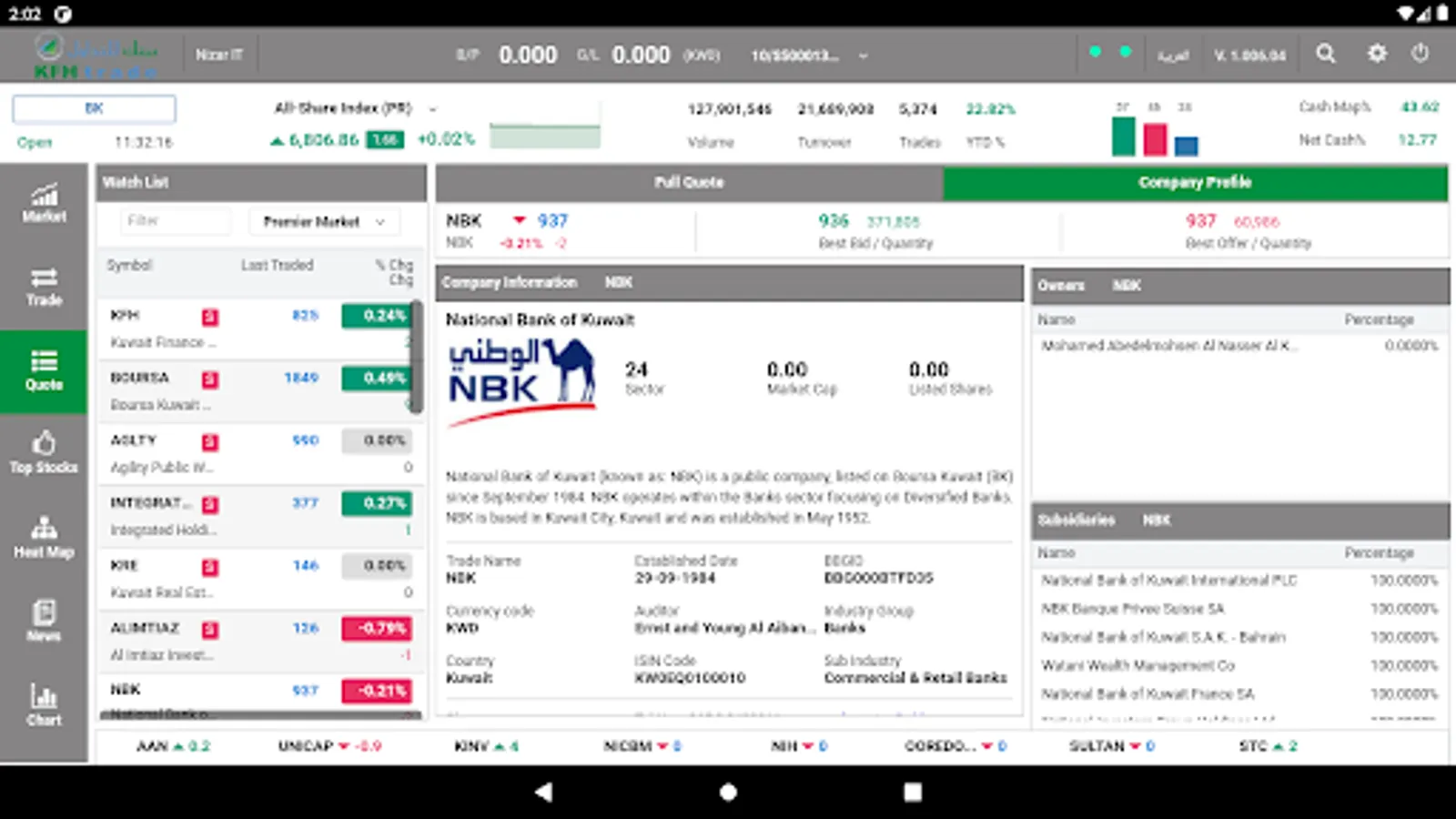Click the red S badge beside BOURSA

[x=210, y=379]
